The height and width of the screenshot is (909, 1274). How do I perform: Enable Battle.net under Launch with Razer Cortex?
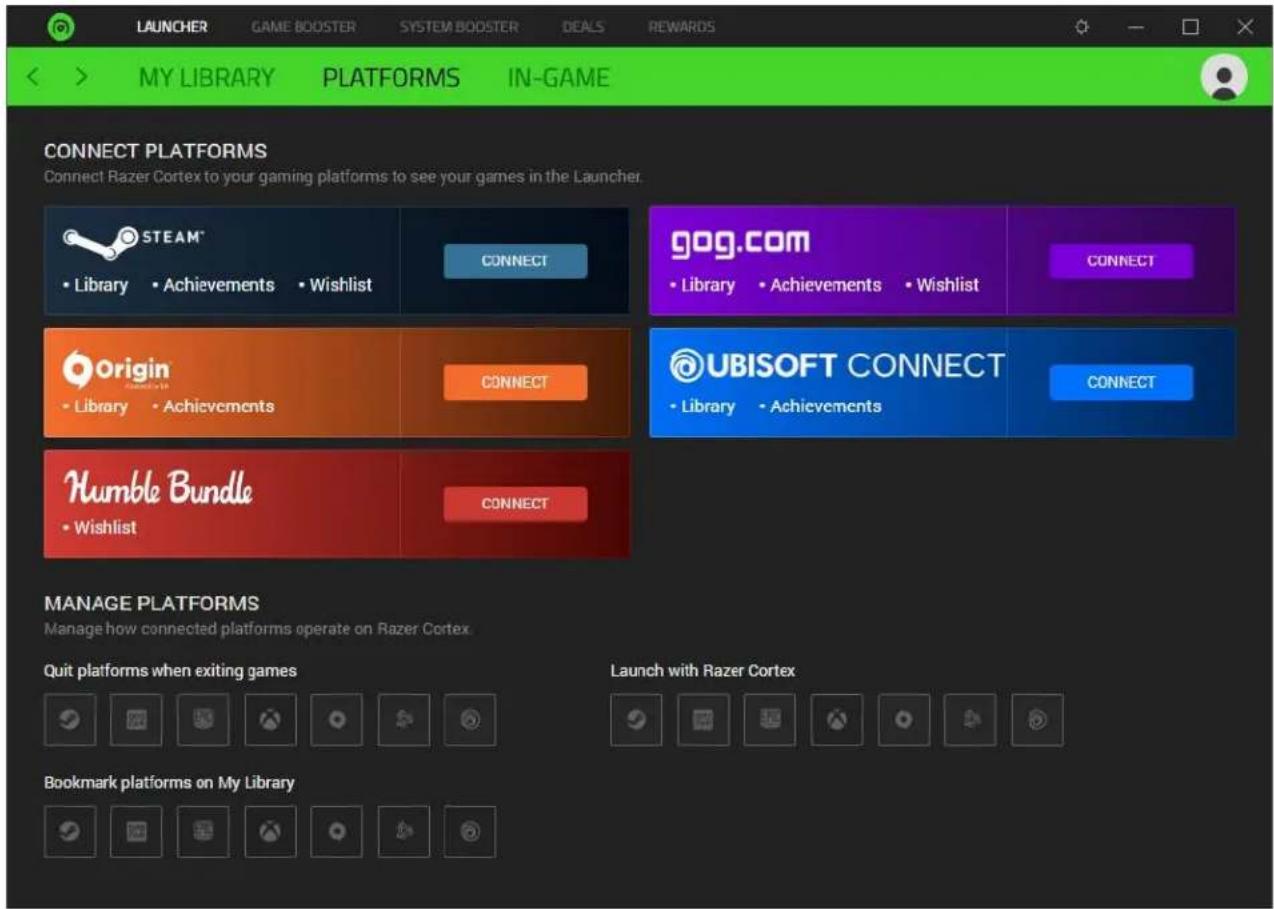pos(971,720)
